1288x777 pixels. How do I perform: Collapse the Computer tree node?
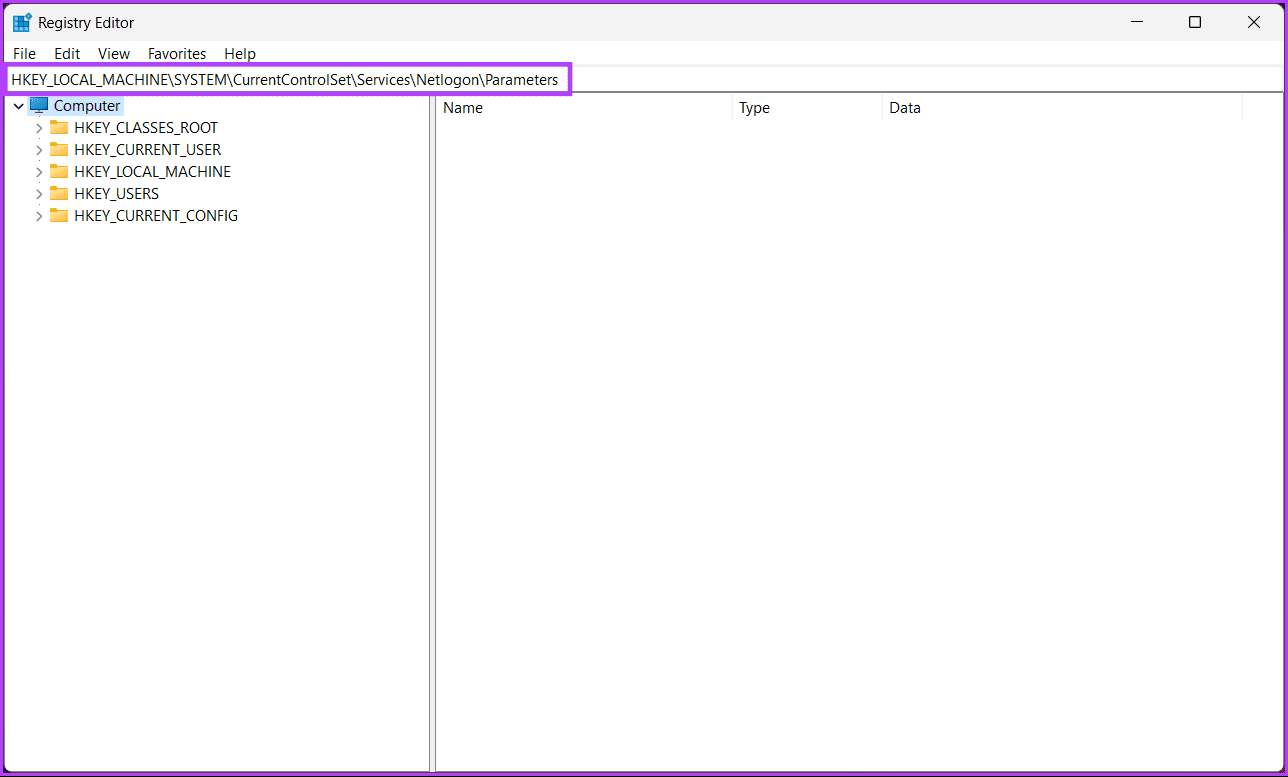point(19,106)
